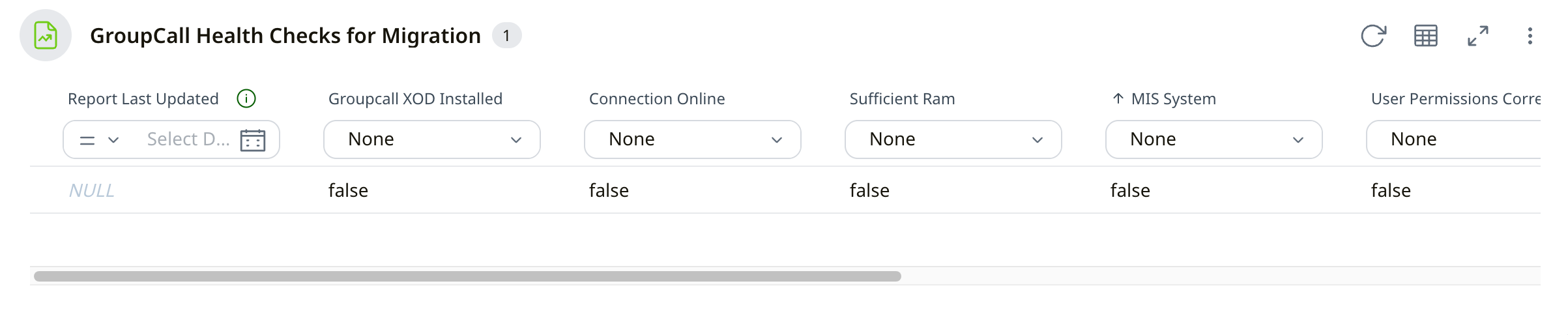Click the info icon beside Report Last Updated
Screen dimensions: 1568x335
click(x=246, y=99)
